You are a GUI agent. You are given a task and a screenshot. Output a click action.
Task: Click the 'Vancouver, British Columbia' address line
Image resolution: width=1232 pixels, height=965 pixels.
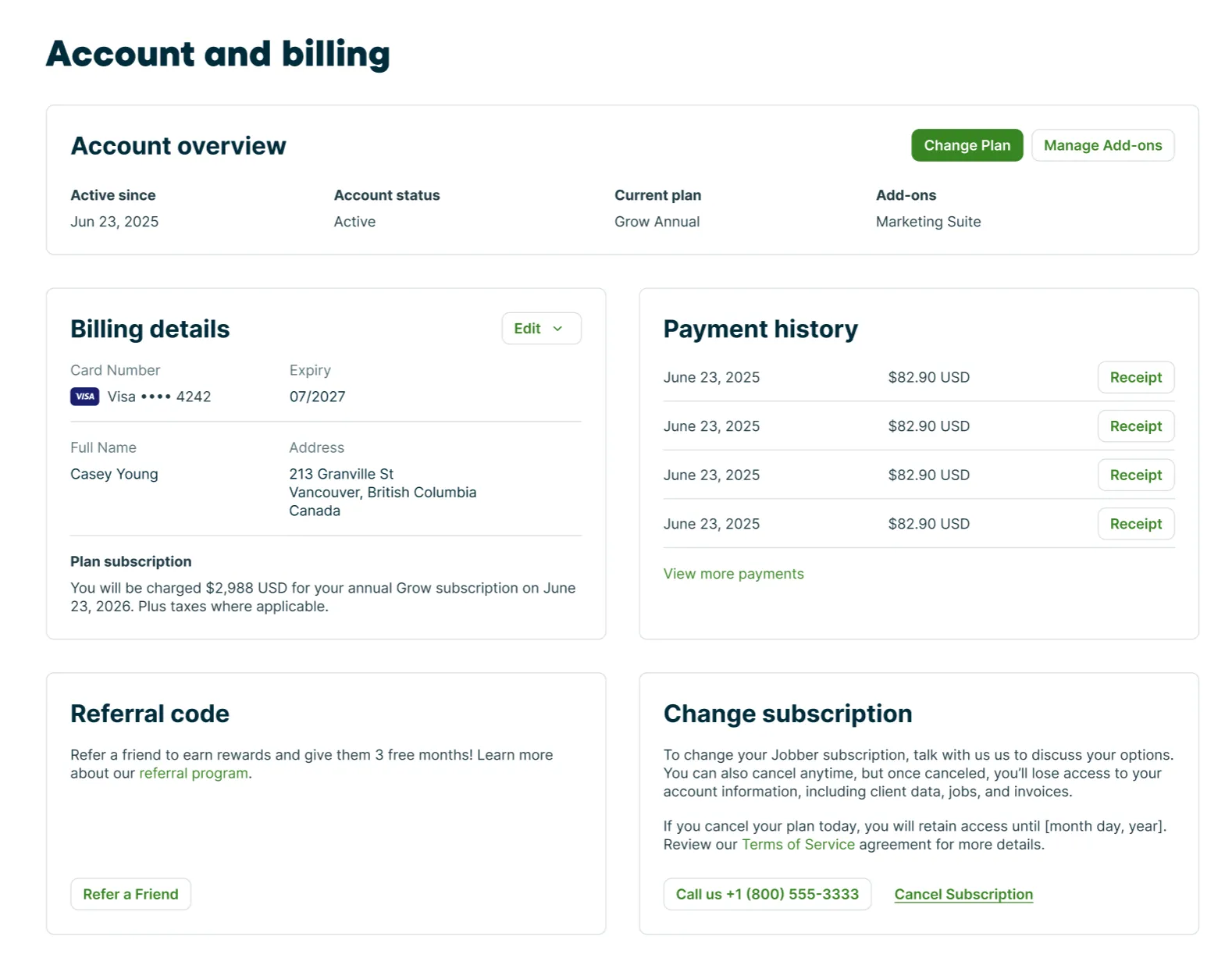[x=383, y=493]
